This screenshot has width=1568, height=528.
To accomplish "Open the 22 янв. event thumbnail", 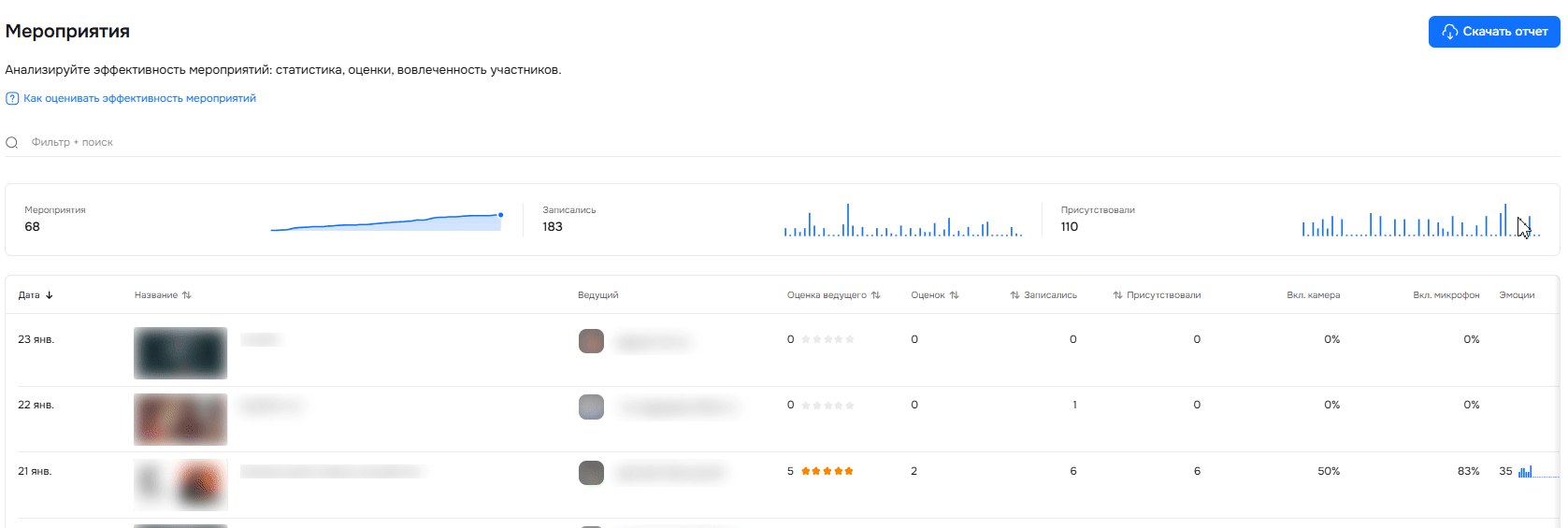I will (x=180, y=420).
